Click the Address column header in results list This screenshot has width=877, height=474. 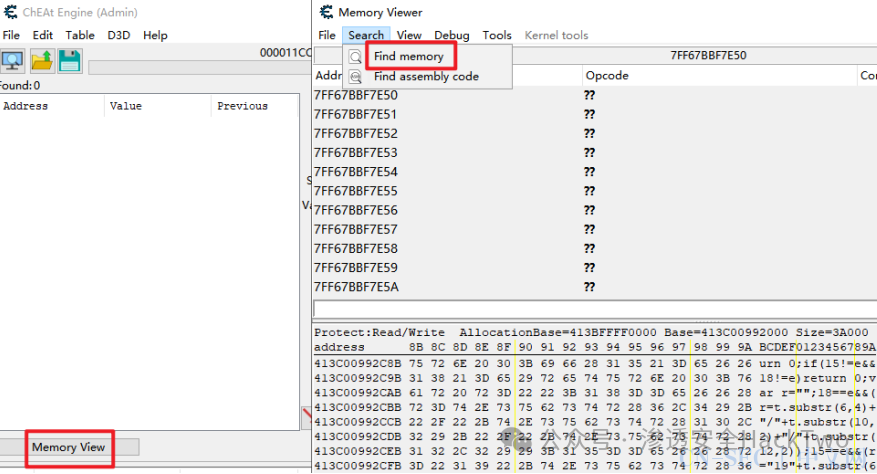[x=51, y=106]
